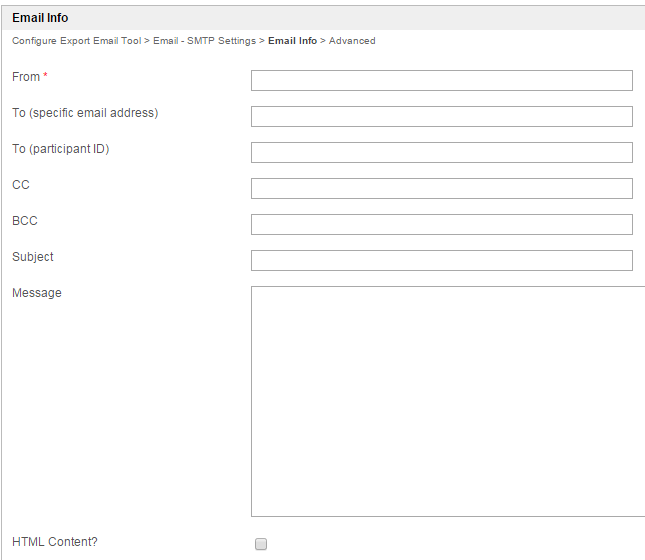Click the 'HTML Content?' label text
The width and height of the screenshot is (645, 560).
click(x=55, y=542)
